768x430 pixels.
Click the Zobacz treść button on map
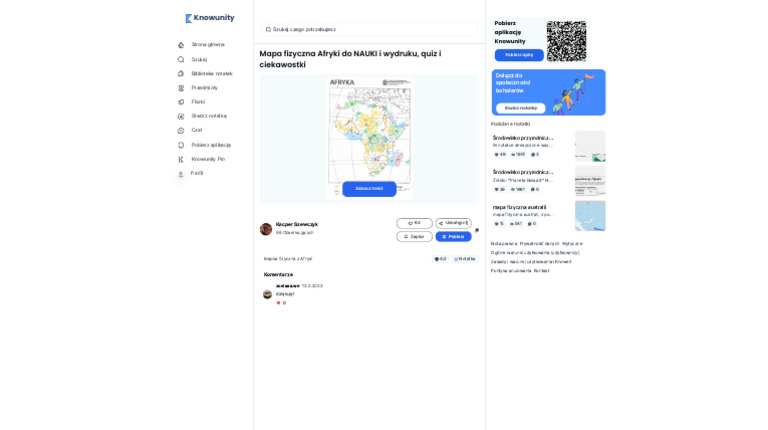click(x=369, y=189)
